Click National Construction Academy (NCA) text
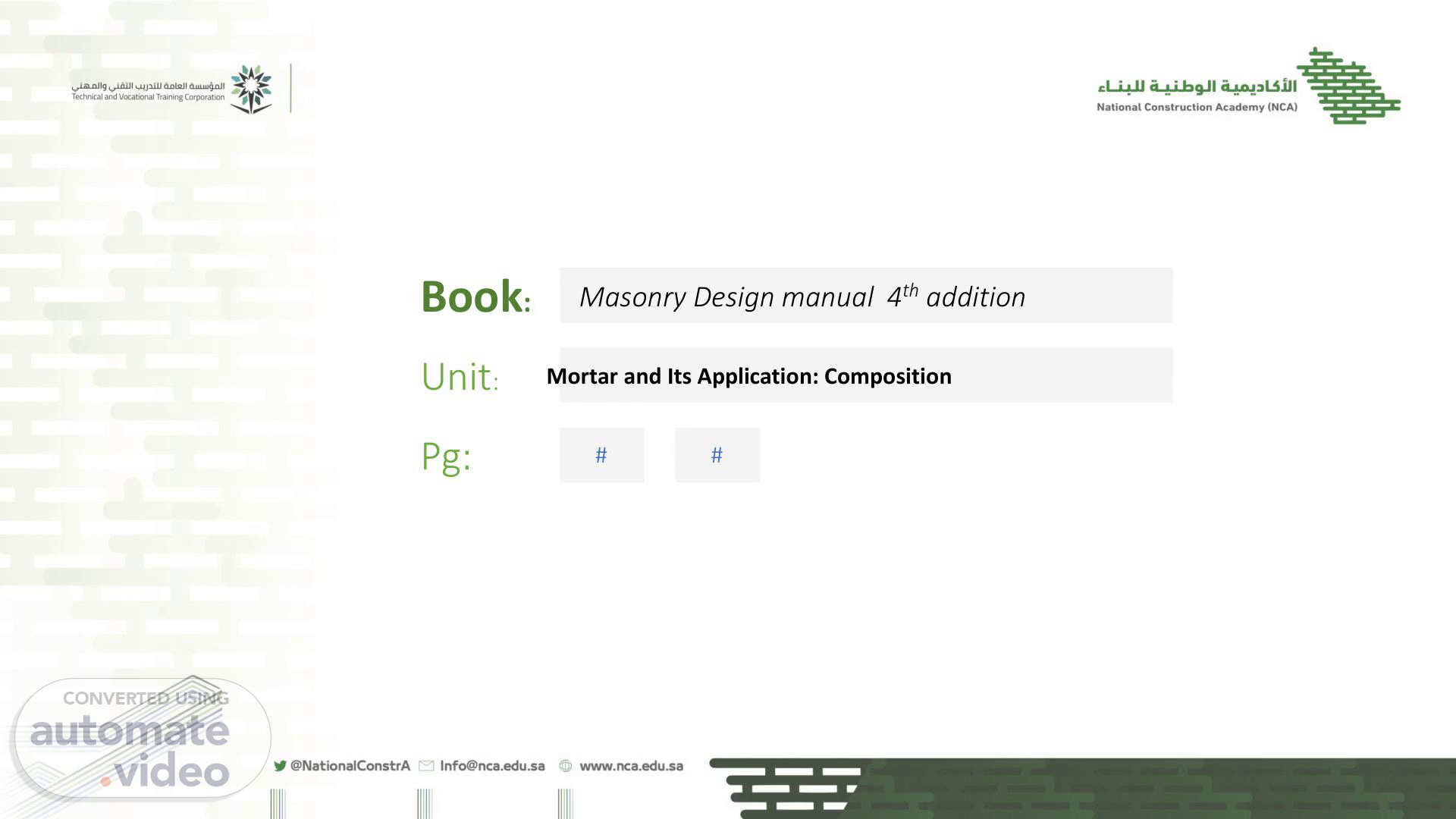 pos(1197,107)
